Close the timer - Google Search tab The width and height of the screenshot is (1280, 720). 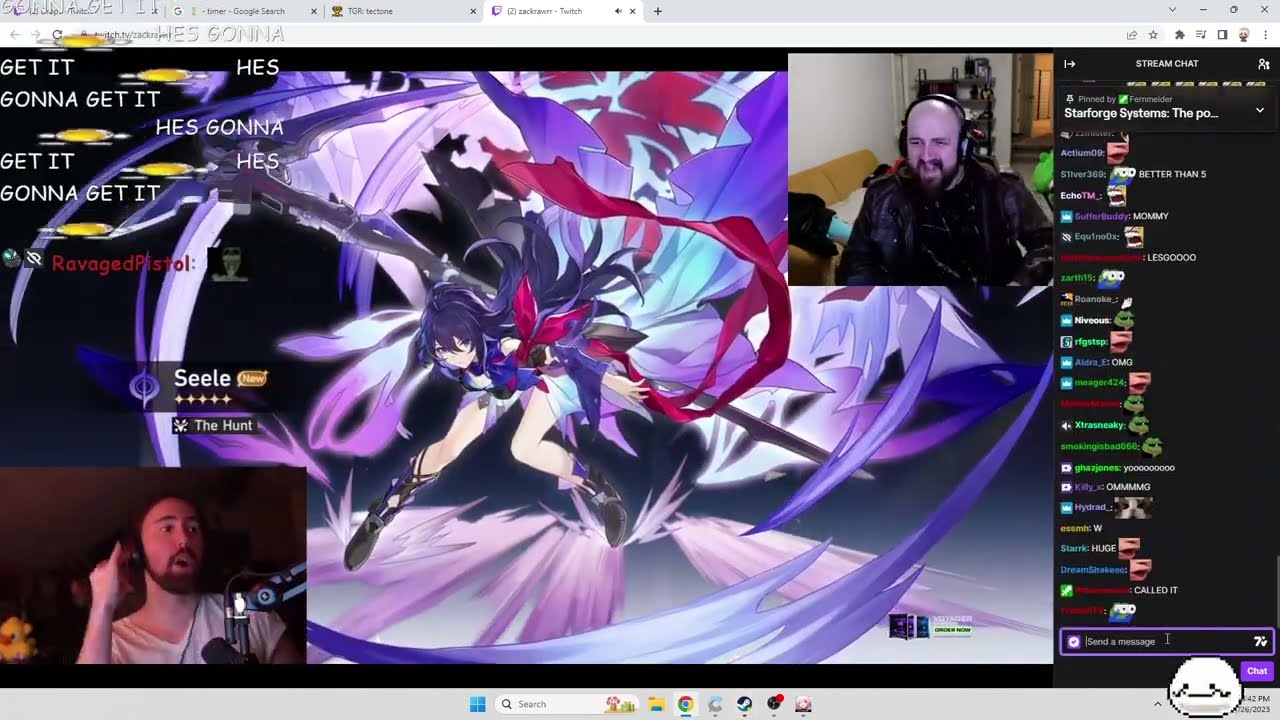pos(314,11)
